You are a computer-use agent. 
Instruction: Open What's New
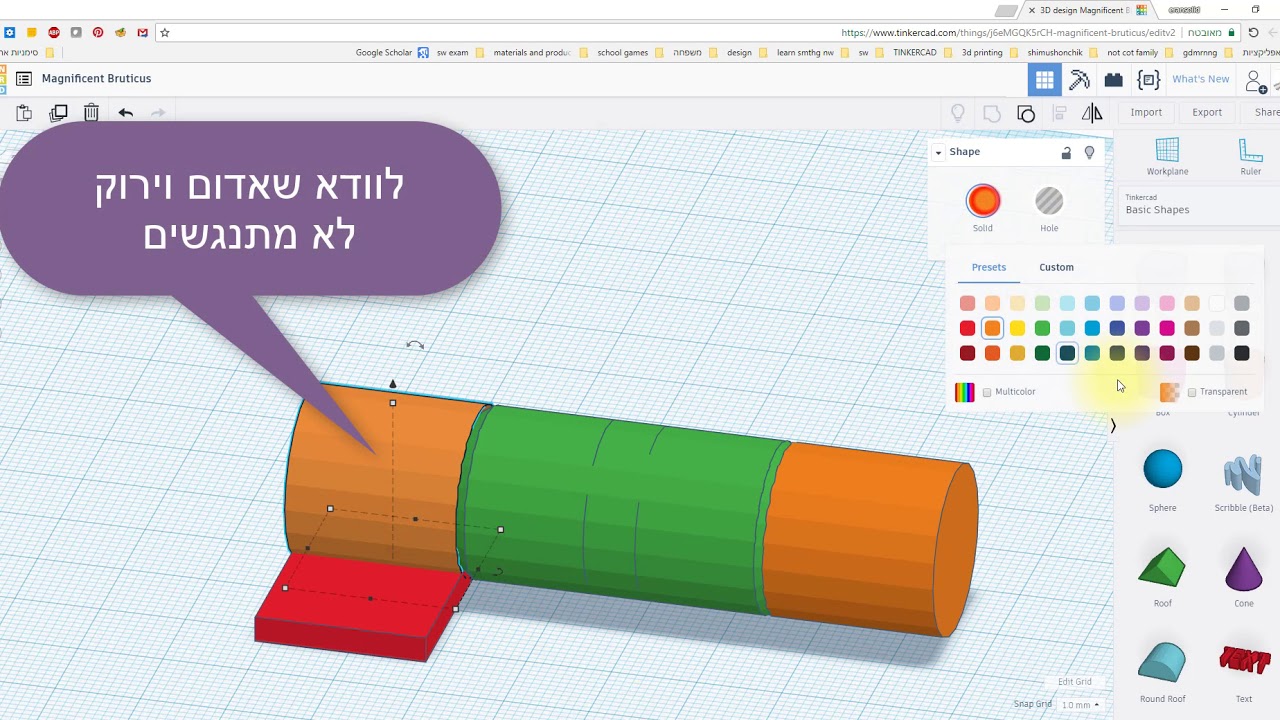pos(1200,79)
